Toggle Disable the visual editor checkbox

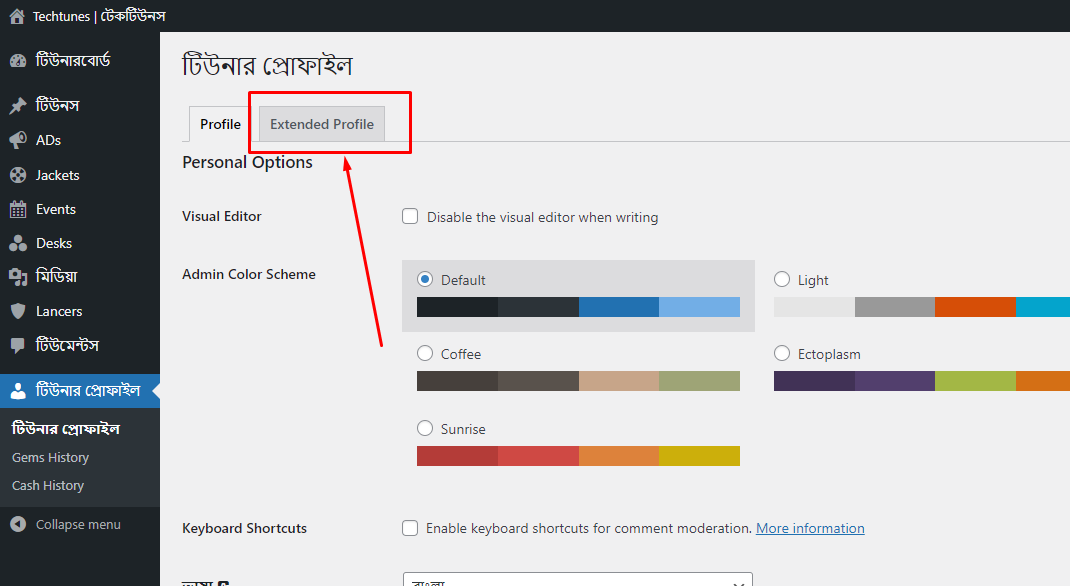click(x=410, y=216)
